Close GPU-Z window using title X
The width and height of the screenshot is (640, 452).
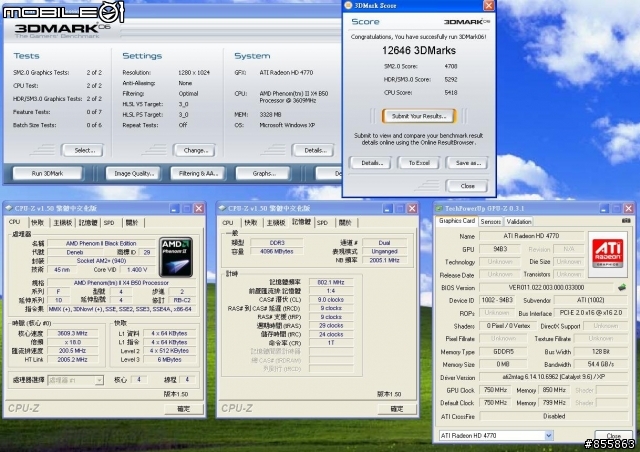(x=629, y=209)
